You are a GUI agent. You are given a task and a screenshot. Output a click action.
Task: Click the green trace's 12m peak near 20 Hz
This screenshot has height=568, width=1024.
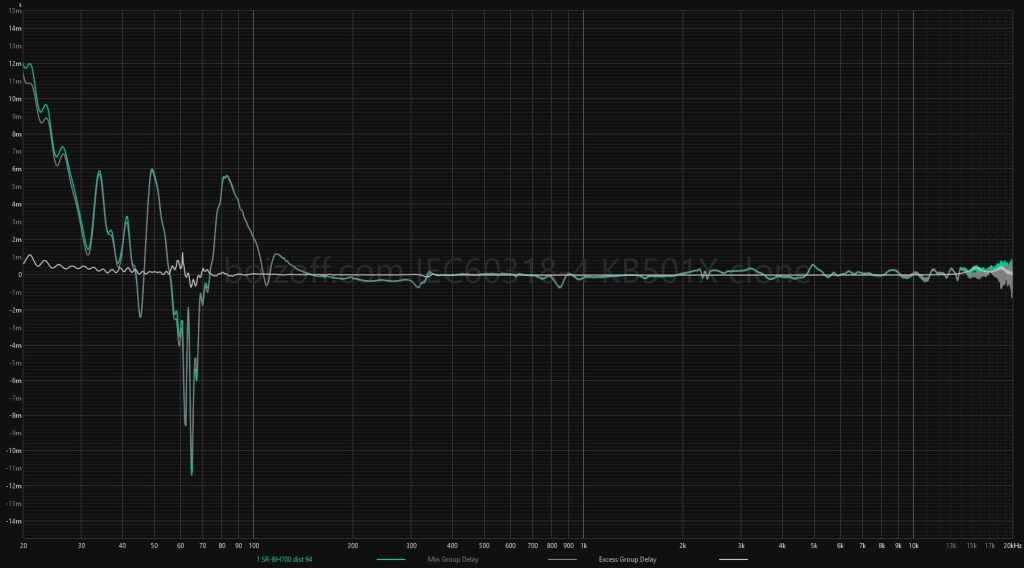click(28, 64)
